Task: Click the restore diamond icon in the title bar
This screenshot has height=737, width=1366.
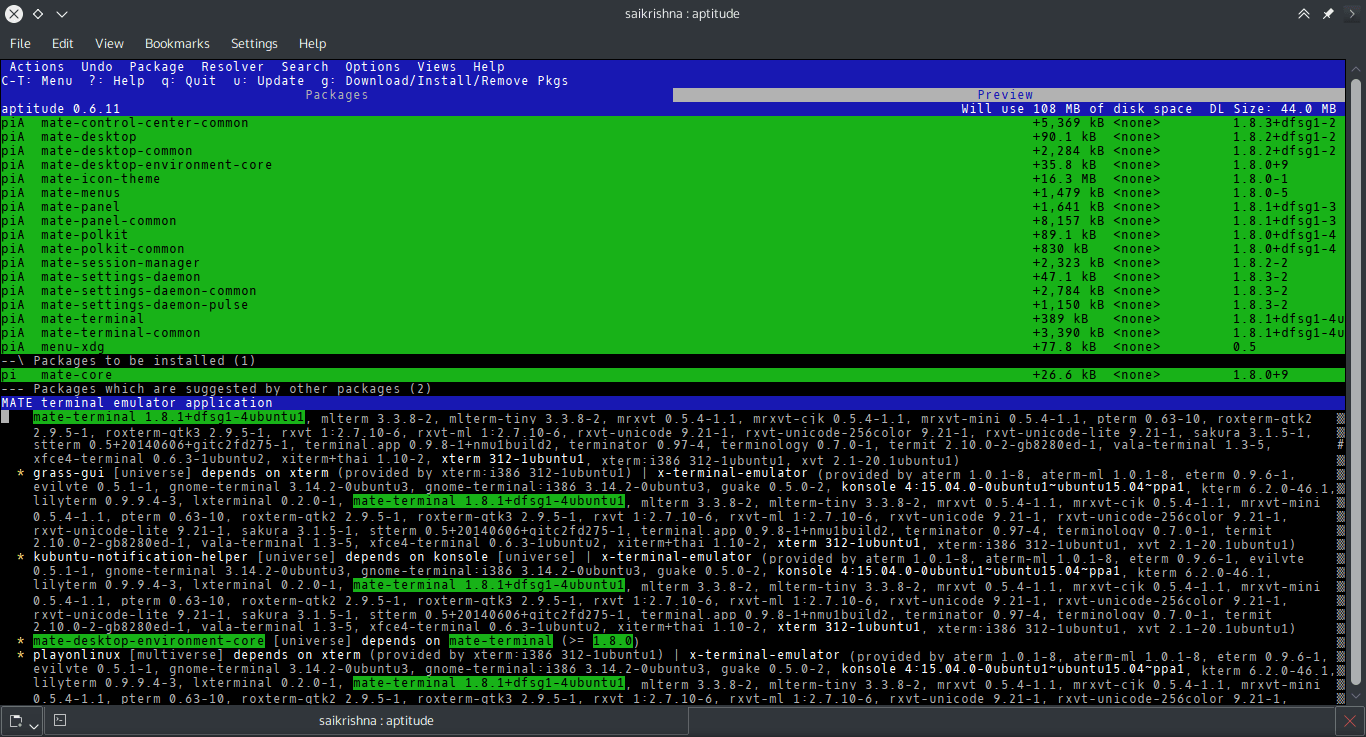Action: click(x=38, y=14)
